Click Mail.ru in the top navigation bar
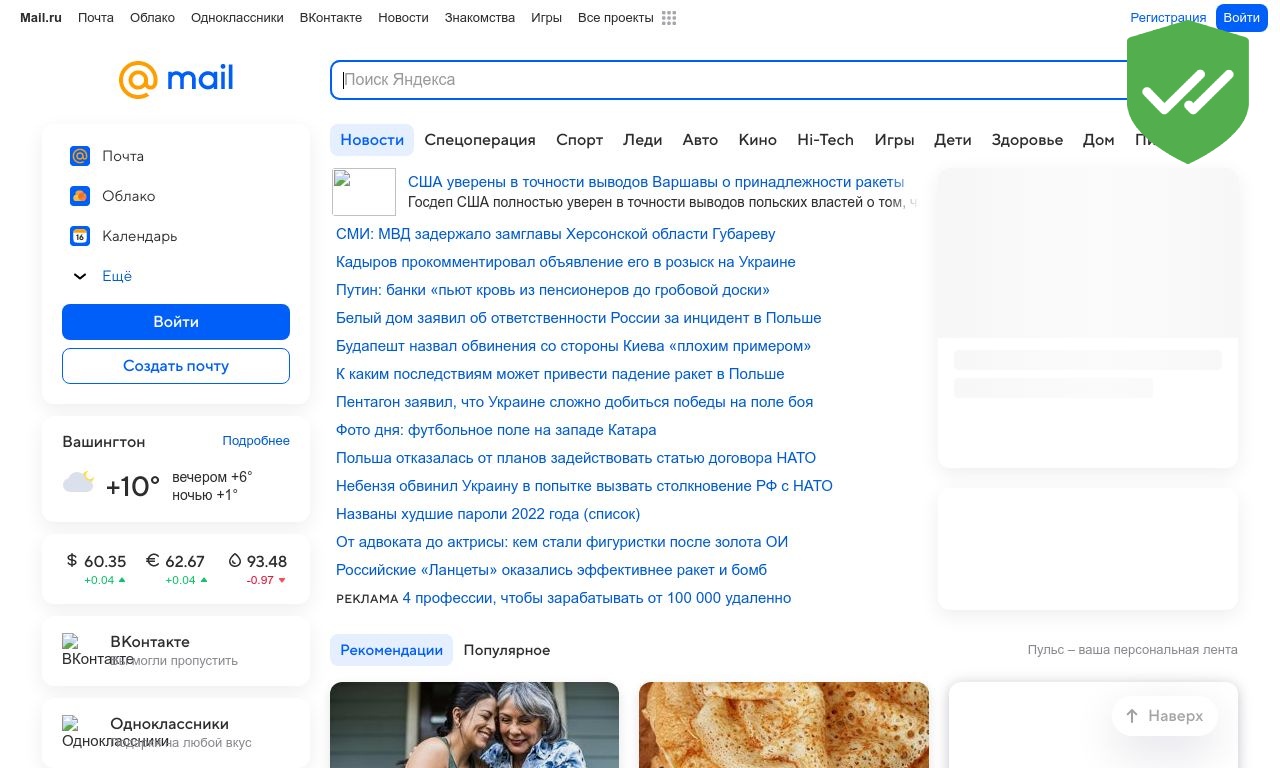 41,18
